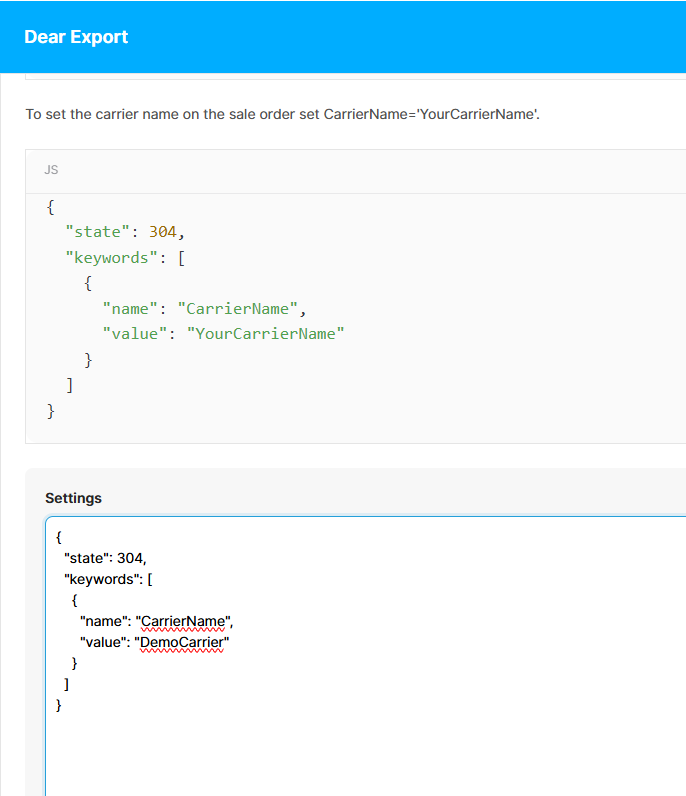Image resolution: width=686 pixels, height=796 pixels.
Task: Click inside the Settings JSON textarea
Action: [366, 656]
